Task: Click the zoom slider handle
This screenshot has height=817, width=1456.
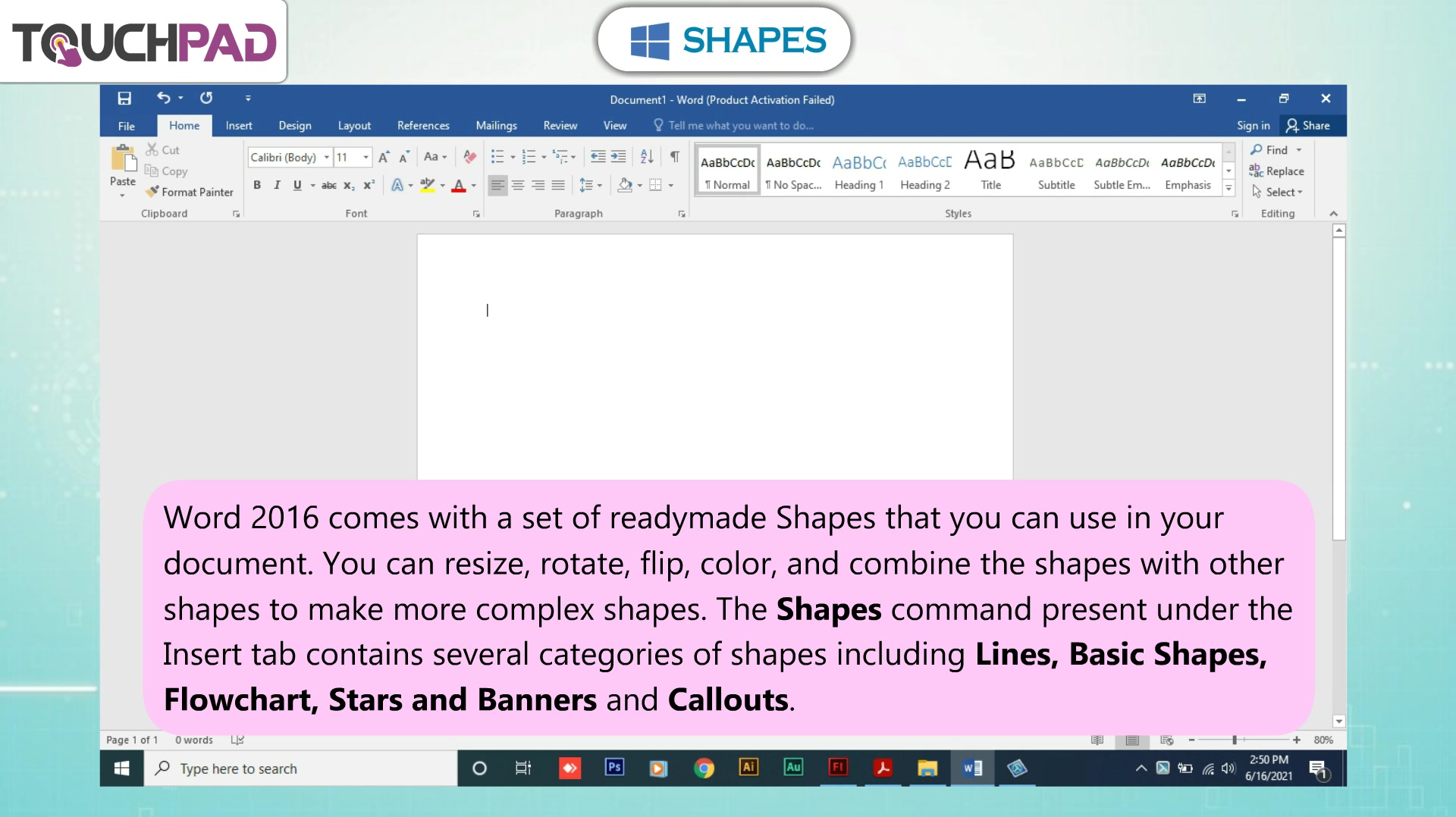Action: click(1235, 740)
